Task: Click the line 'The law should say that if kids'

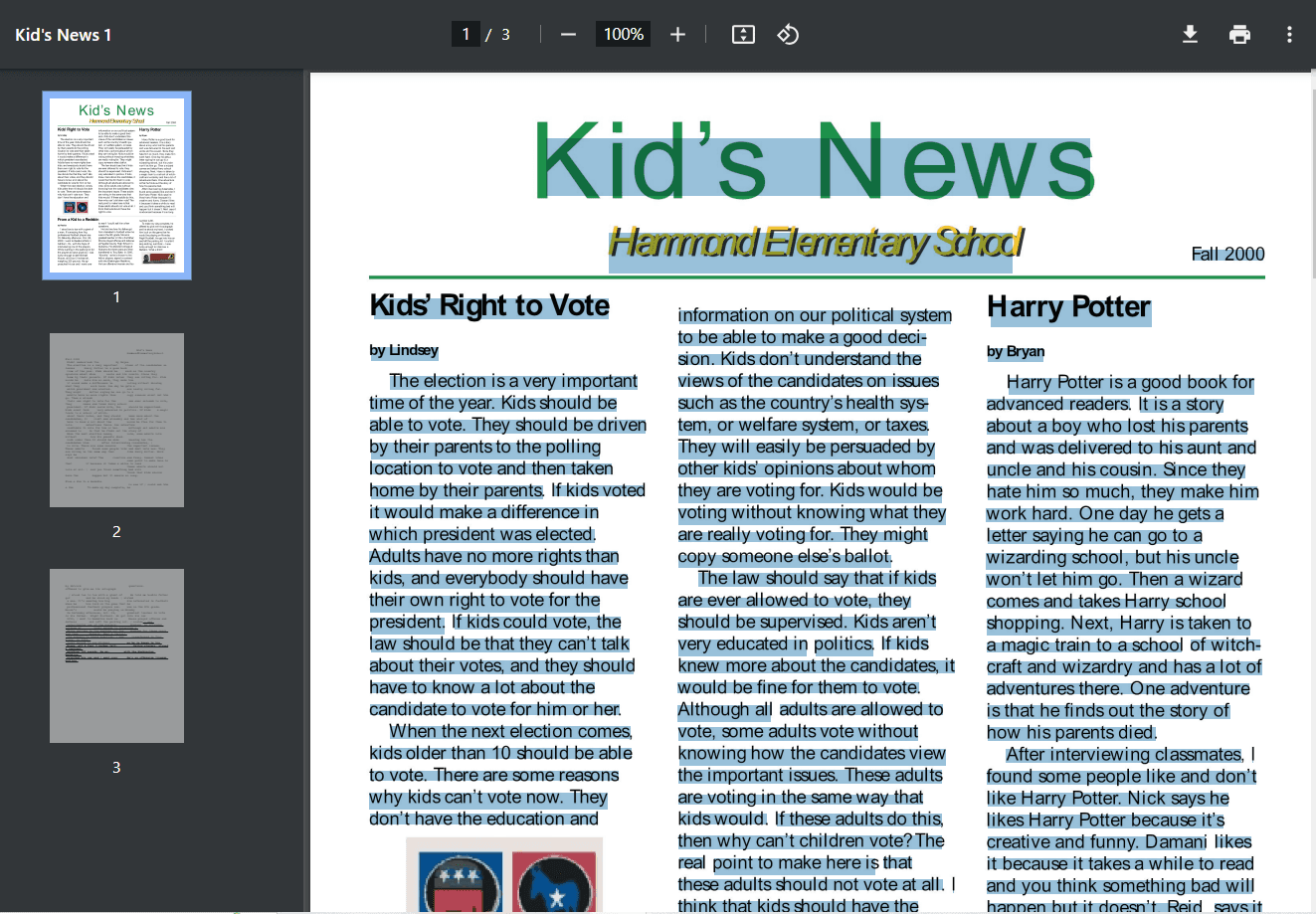Action: 817,578
